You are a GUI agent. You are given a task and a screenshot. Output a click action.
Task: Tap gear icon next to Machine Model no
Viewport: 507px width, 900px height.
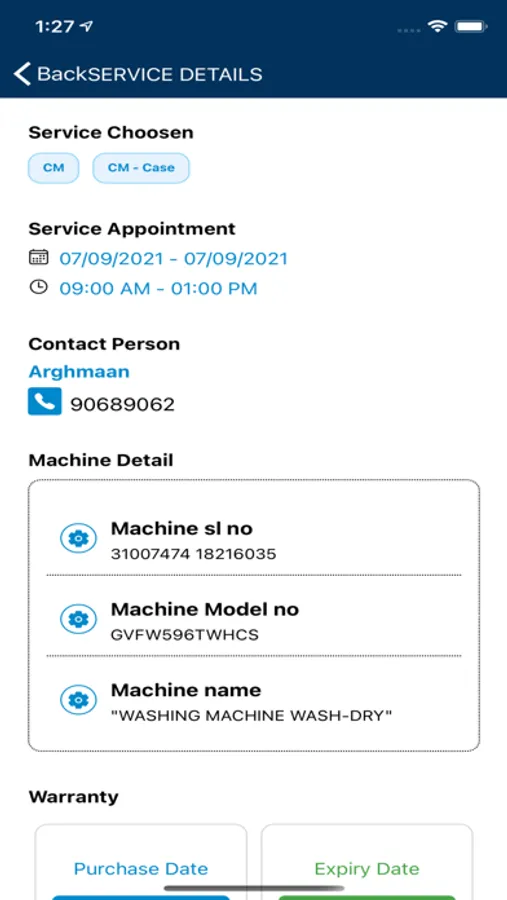[79, 619]
